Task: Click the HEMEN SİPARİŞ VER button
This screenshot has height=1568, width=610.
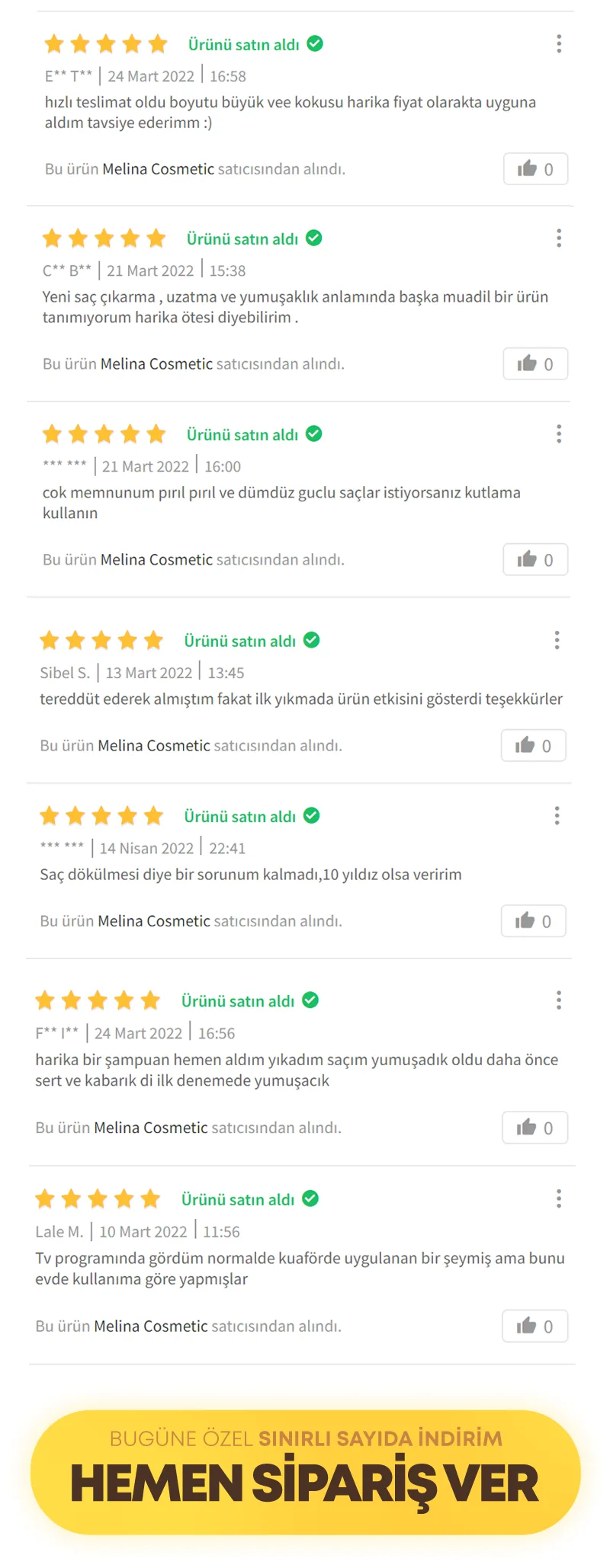Action: pyautogui.click(x=305, y=1472)
